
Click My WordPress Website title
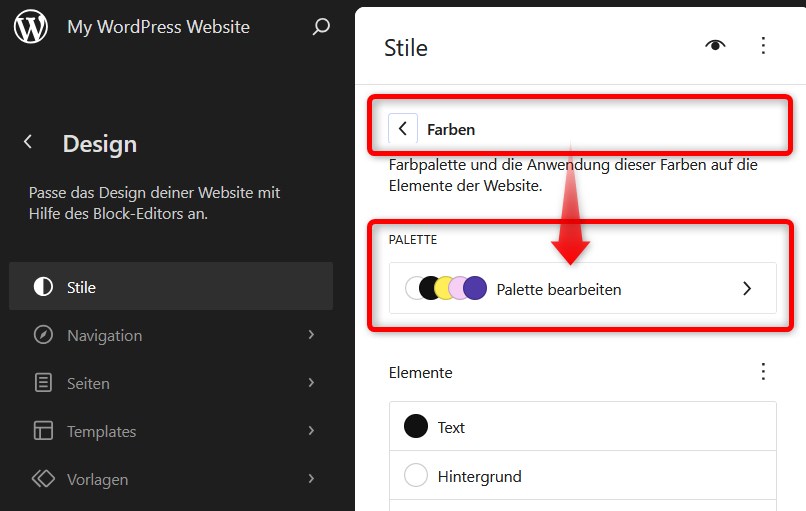(x=158, y=27)
